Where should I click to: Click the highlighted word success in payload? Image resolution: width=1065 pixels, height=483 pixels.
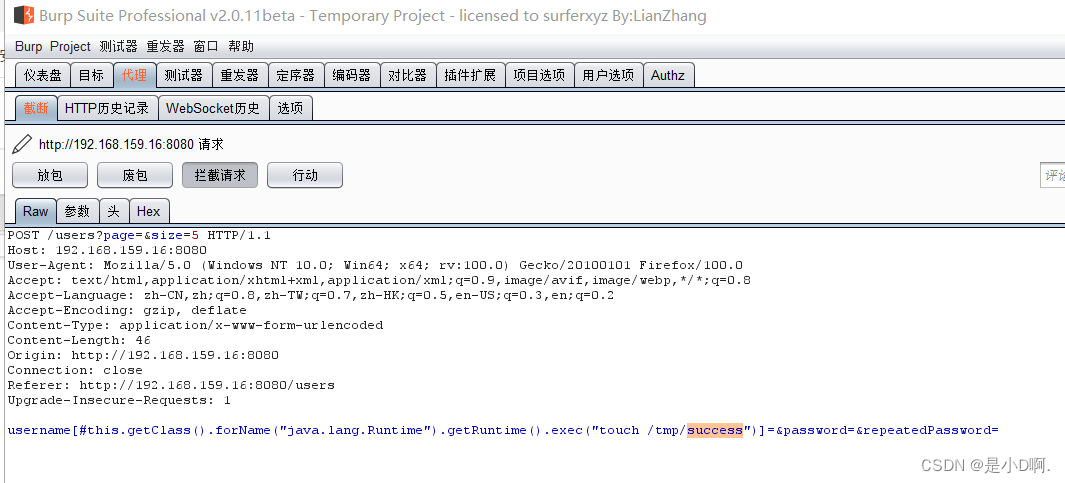pyautogui.click(x=715, y=430)
